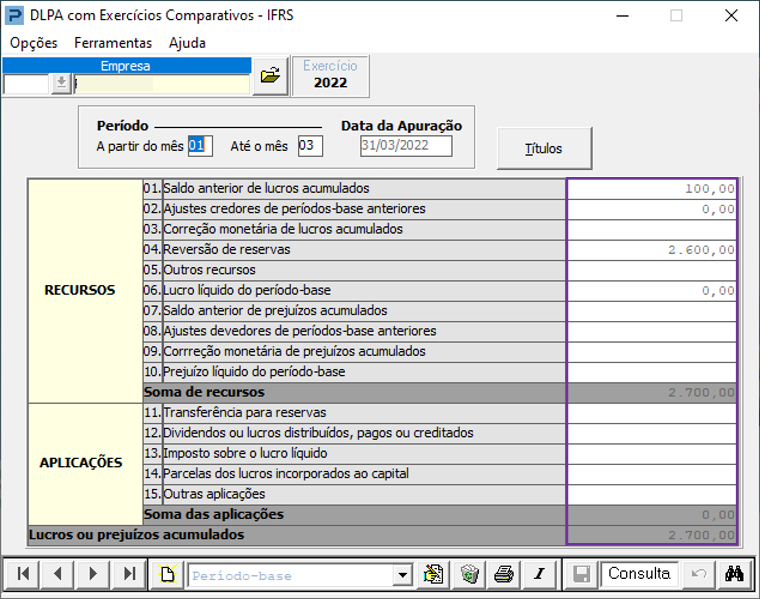
Task: Minimize the DLPA window
Action: (622, 16)
